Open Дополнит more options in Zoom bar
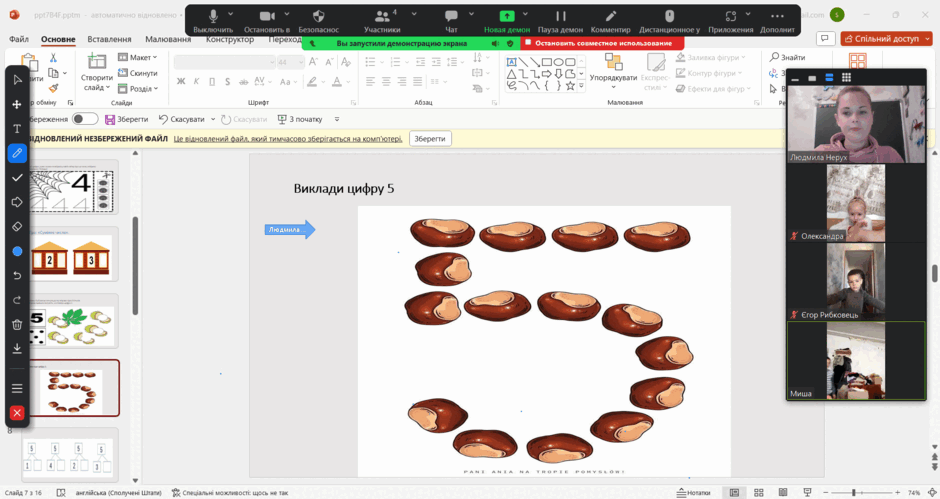The image size is (940, 499). coord(778,21)
